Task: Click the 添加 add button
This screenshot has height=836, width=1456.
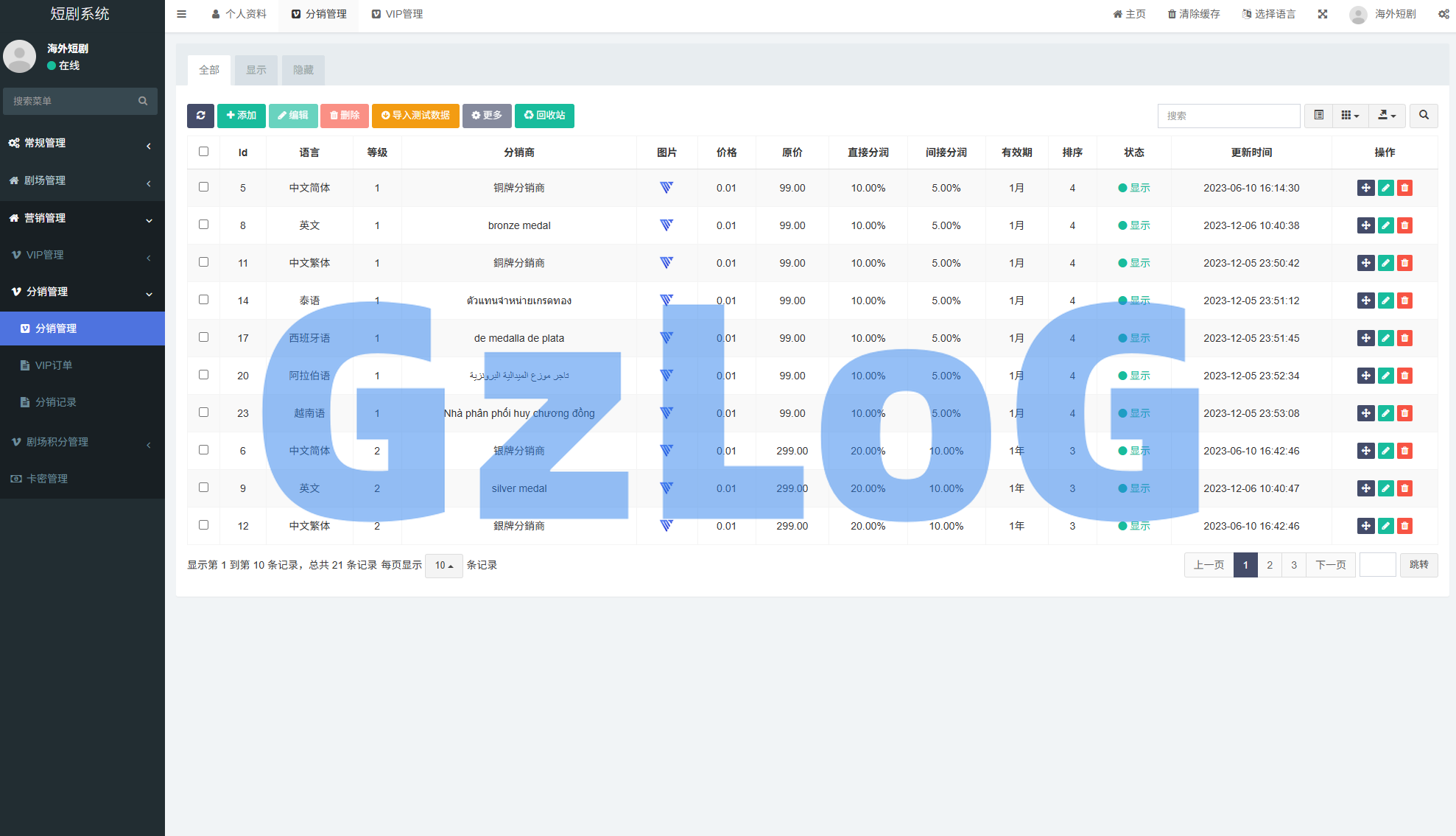Action: coord(241,116)
